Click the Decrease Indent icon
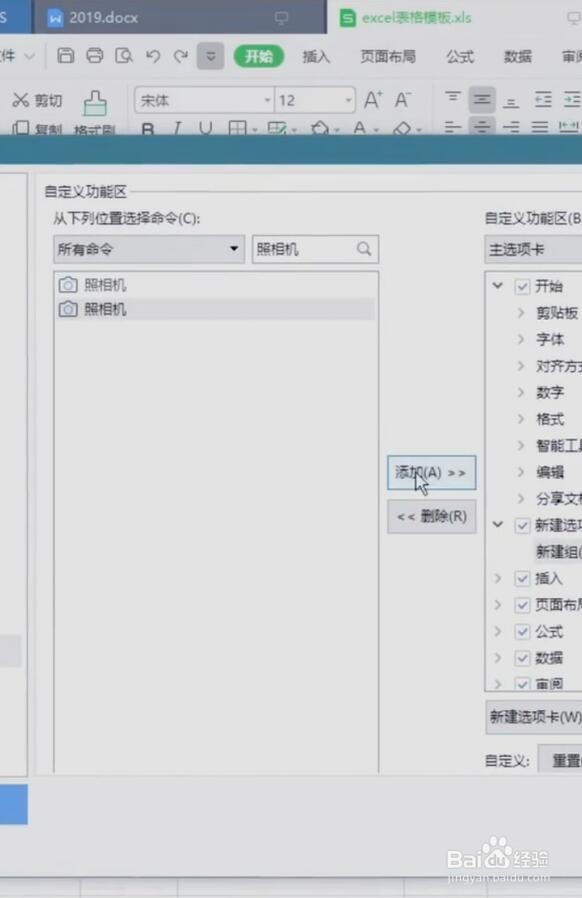 [542, 100]
